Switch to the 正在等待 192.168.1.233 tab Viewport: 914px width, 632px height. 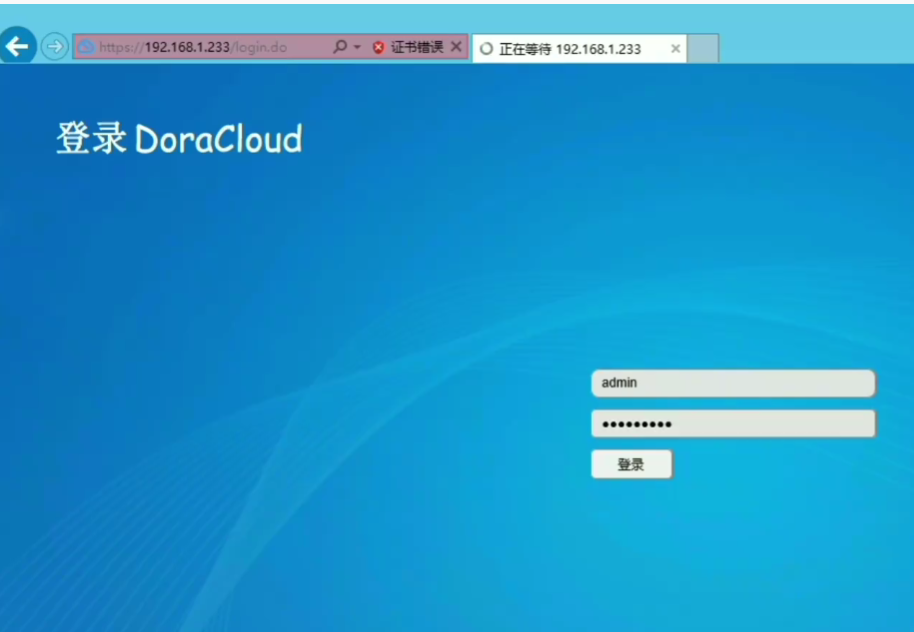(x=579, y=48)
